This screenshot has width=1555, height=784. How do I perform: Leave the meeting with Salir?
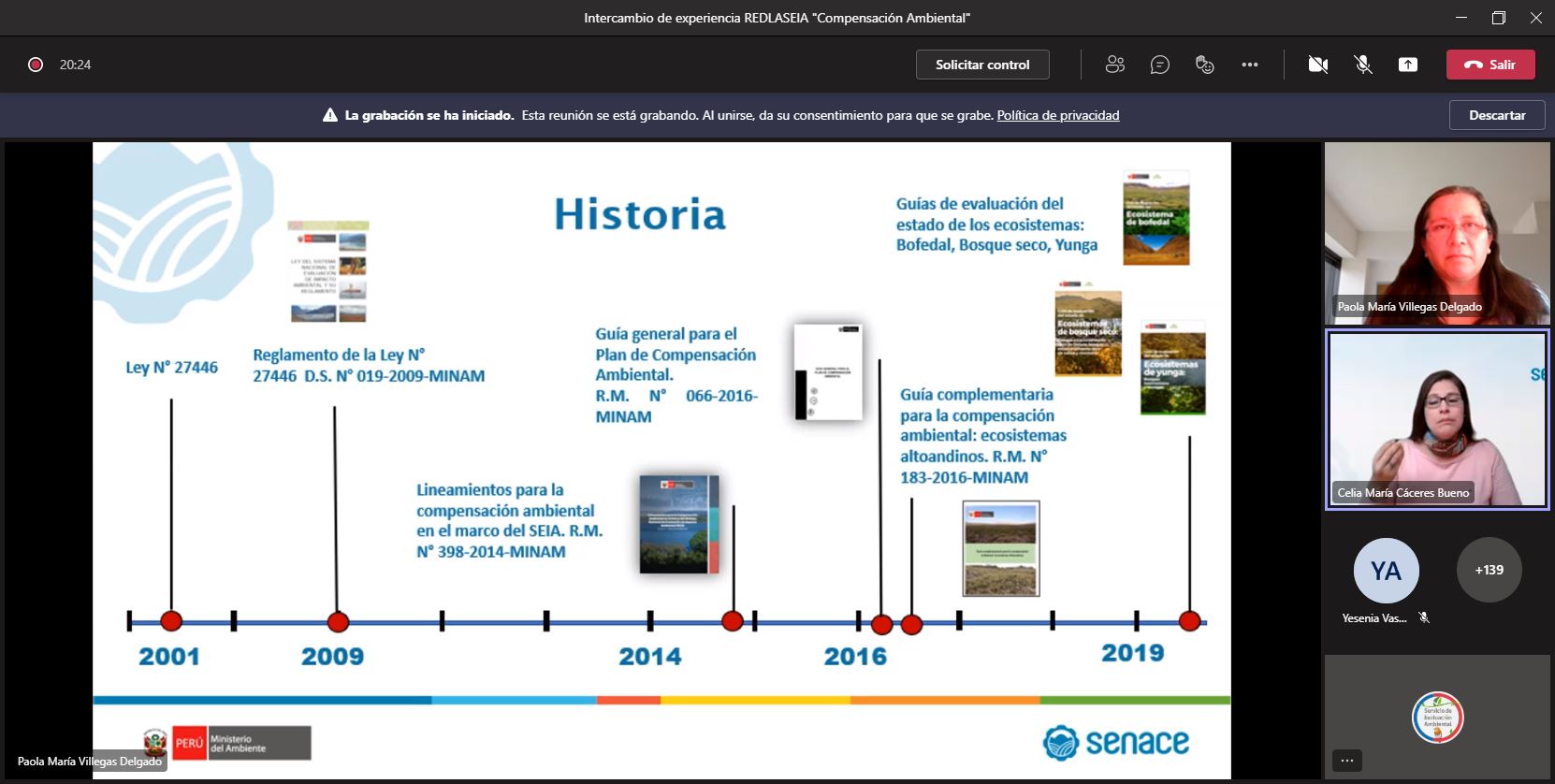click(1490, 65)
